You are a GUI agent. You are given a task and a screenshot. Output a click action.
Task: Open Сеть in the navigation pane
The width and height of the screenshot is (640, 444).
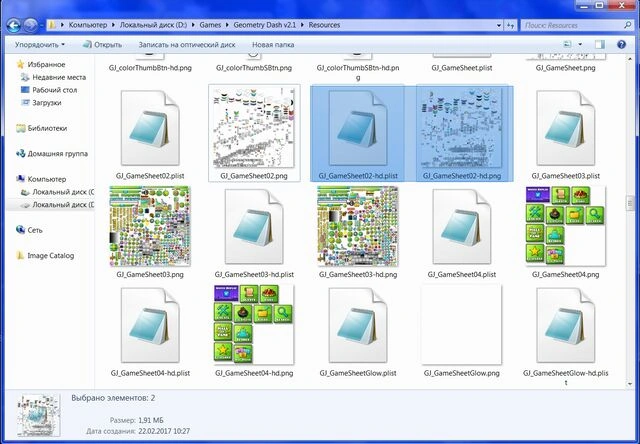[29, 230]
